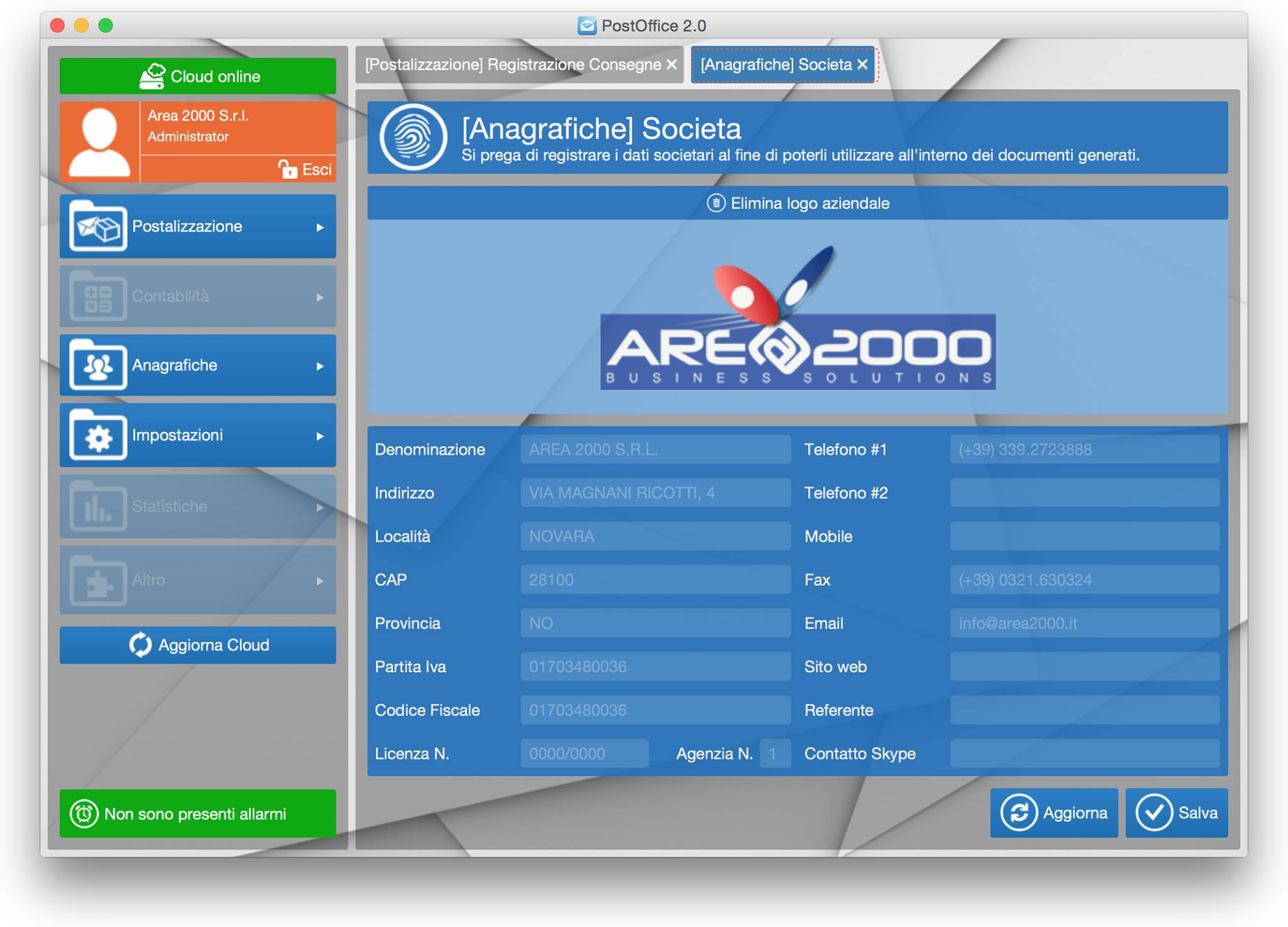Click the Licenza N. input field
Screen dimensions: 1288x927
coord(584,753)
